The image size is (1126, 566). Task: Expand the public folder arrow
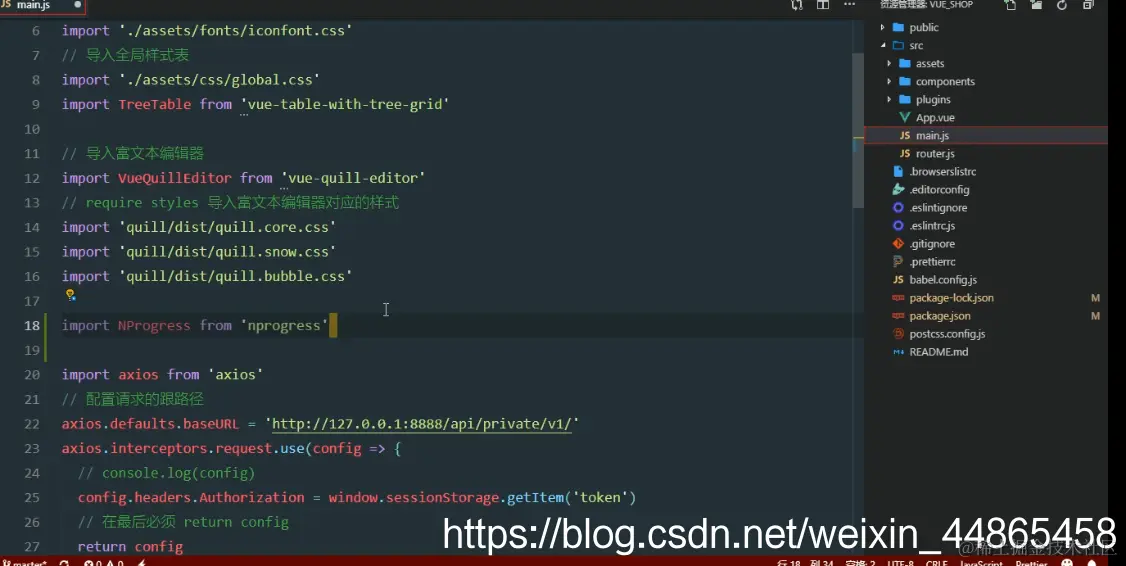point(883,27)
